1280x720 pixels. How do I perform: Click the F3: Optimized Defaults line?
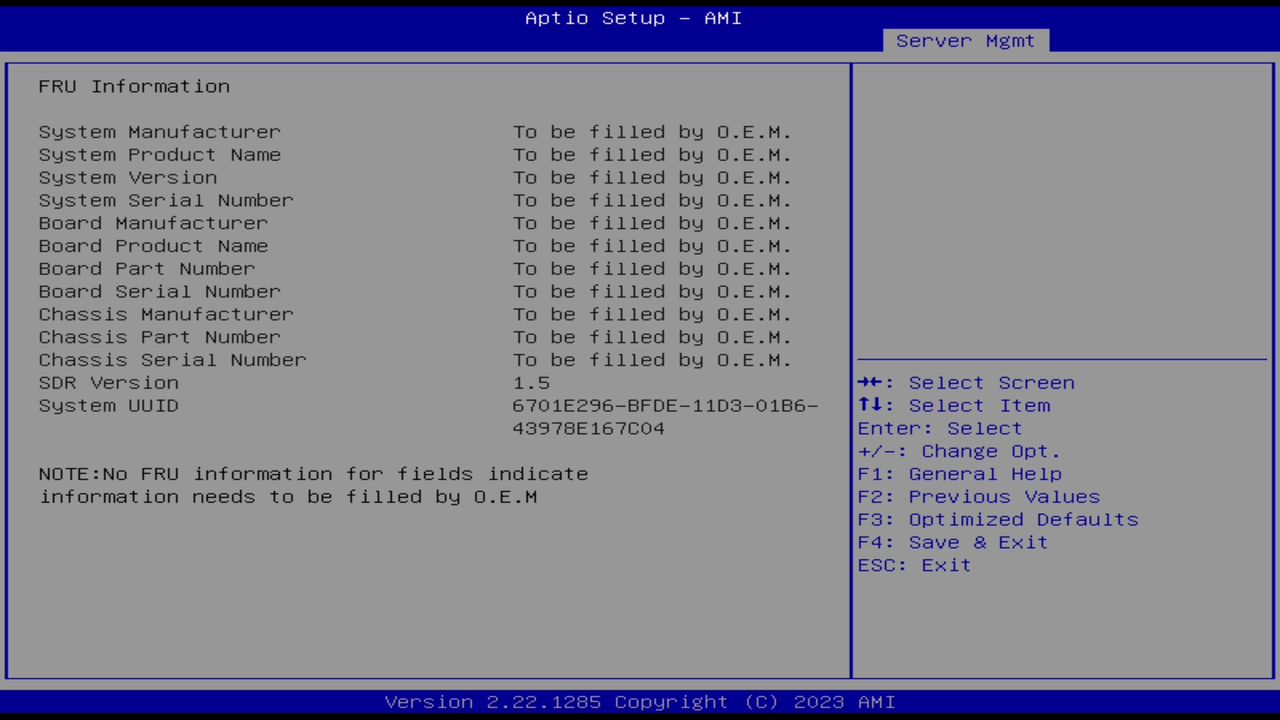998,521
